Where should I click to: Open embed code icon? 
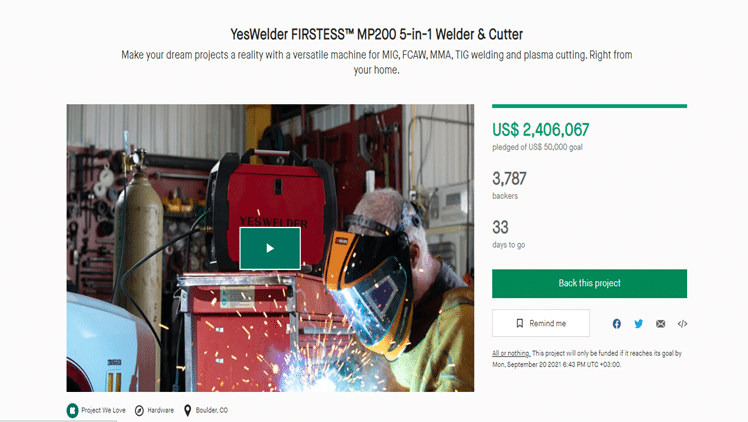(x=682, y=324)
